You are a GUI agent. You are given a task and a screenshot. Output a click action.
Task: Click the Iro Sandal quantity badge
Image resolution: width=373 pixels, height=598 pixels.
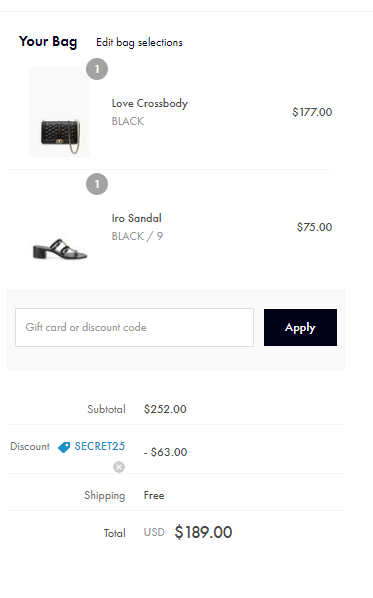click(97, 184)
